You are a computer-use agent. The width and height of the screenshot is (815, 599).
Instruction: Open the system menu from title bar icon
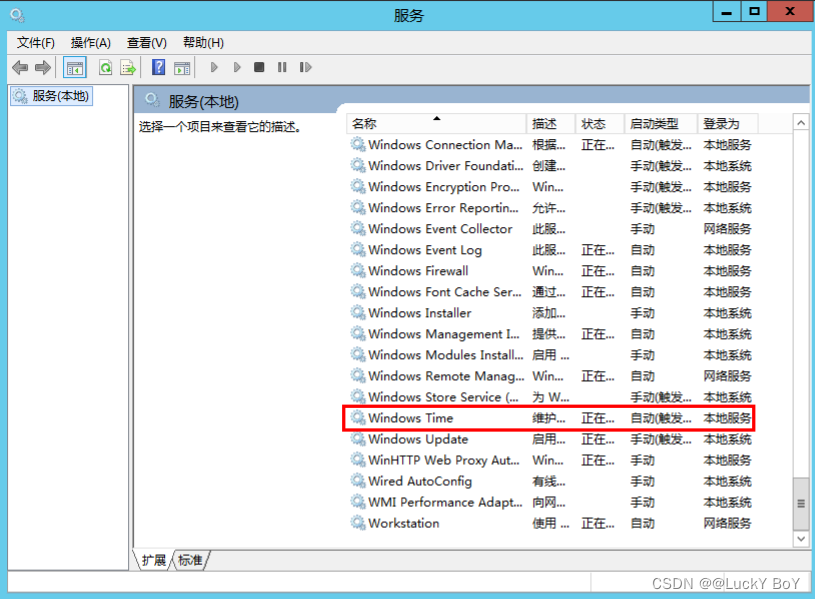[17, 15]
